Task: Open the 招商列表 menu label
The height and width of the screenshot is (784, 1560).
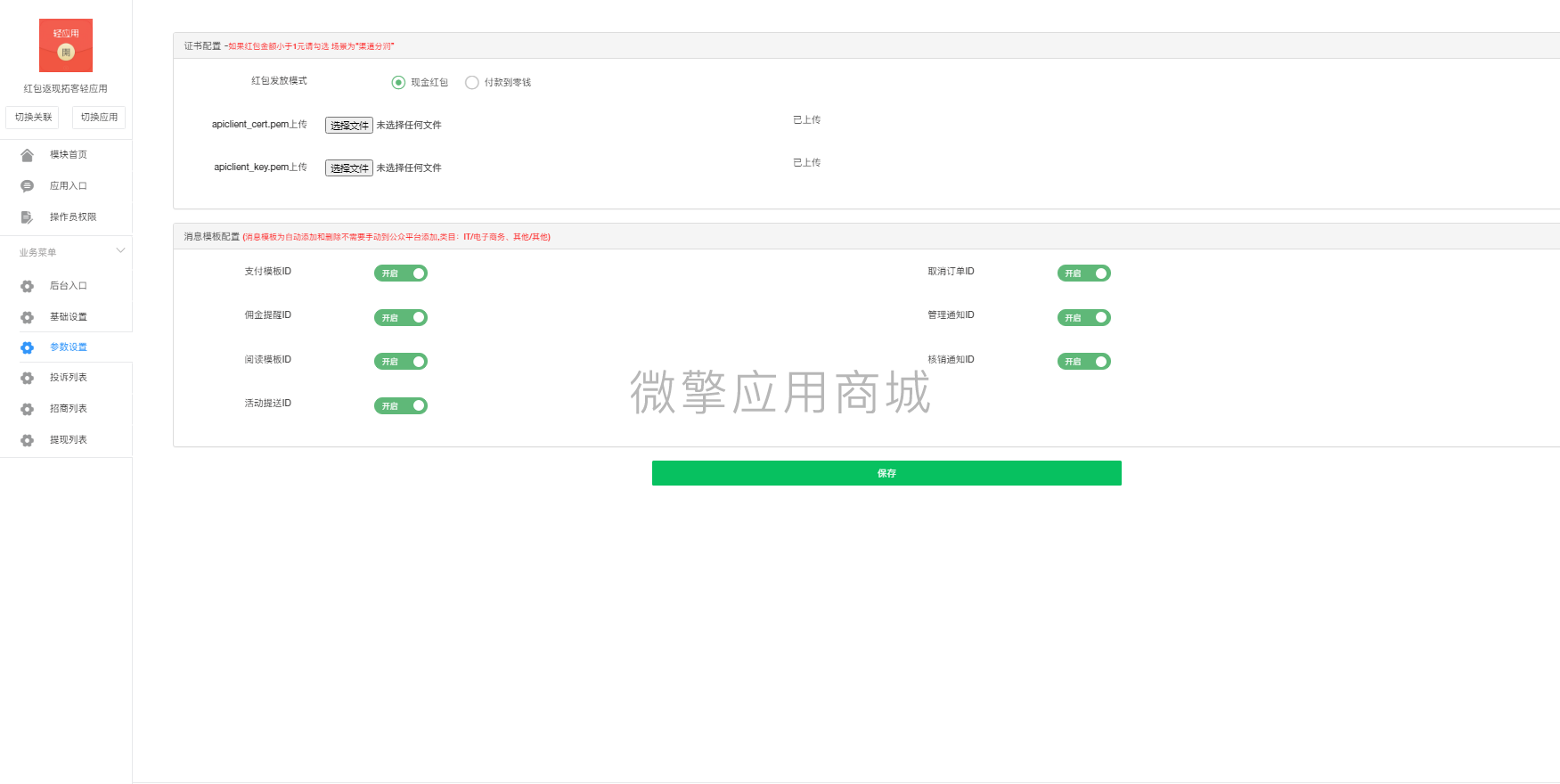Action: click(x=69, y=409)
